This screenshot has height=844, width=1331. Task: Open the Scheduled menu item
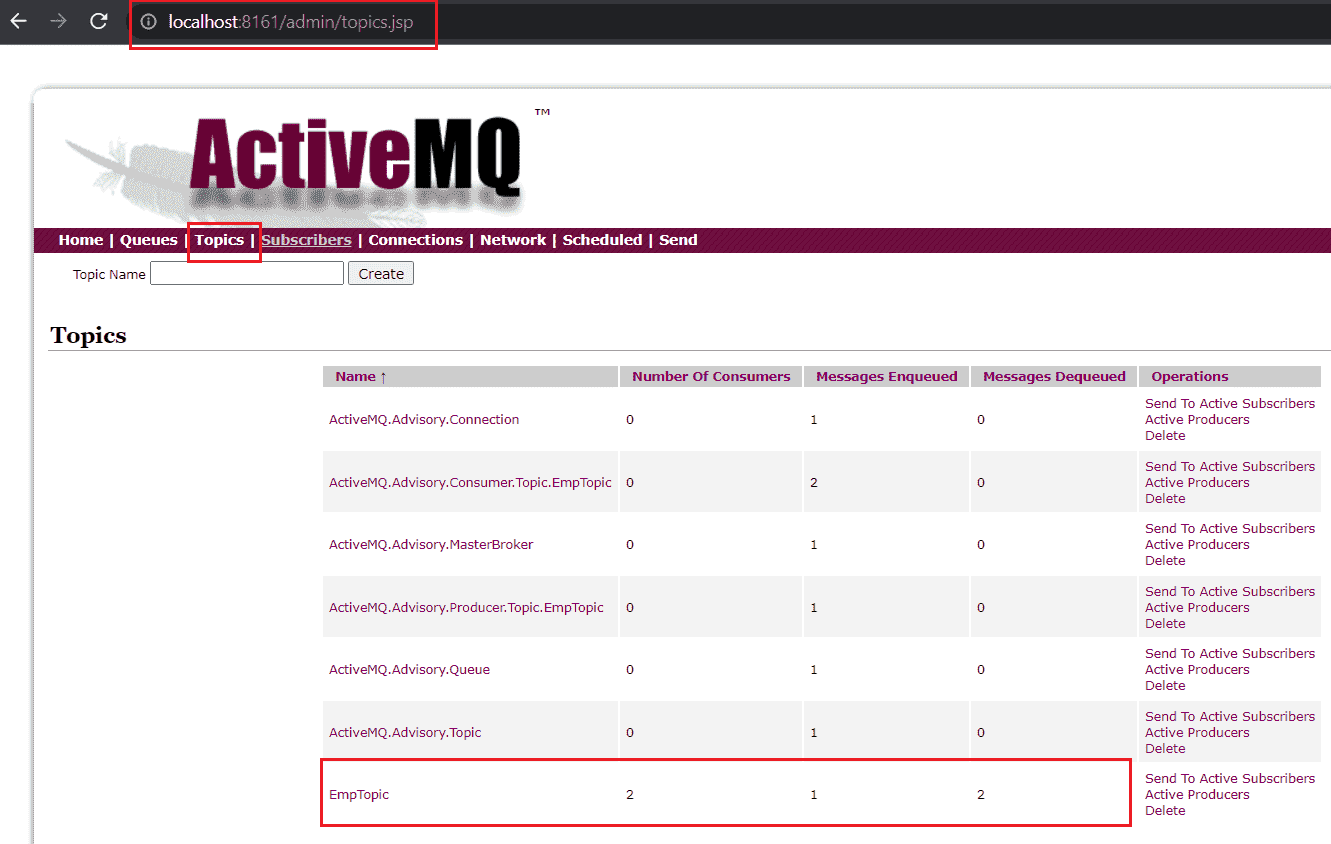click(602, 240)
